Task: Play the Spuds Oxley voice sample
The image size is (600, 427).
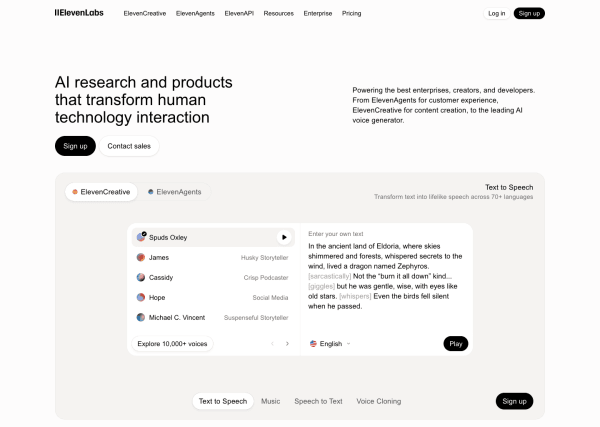Action: click(284, 237)
